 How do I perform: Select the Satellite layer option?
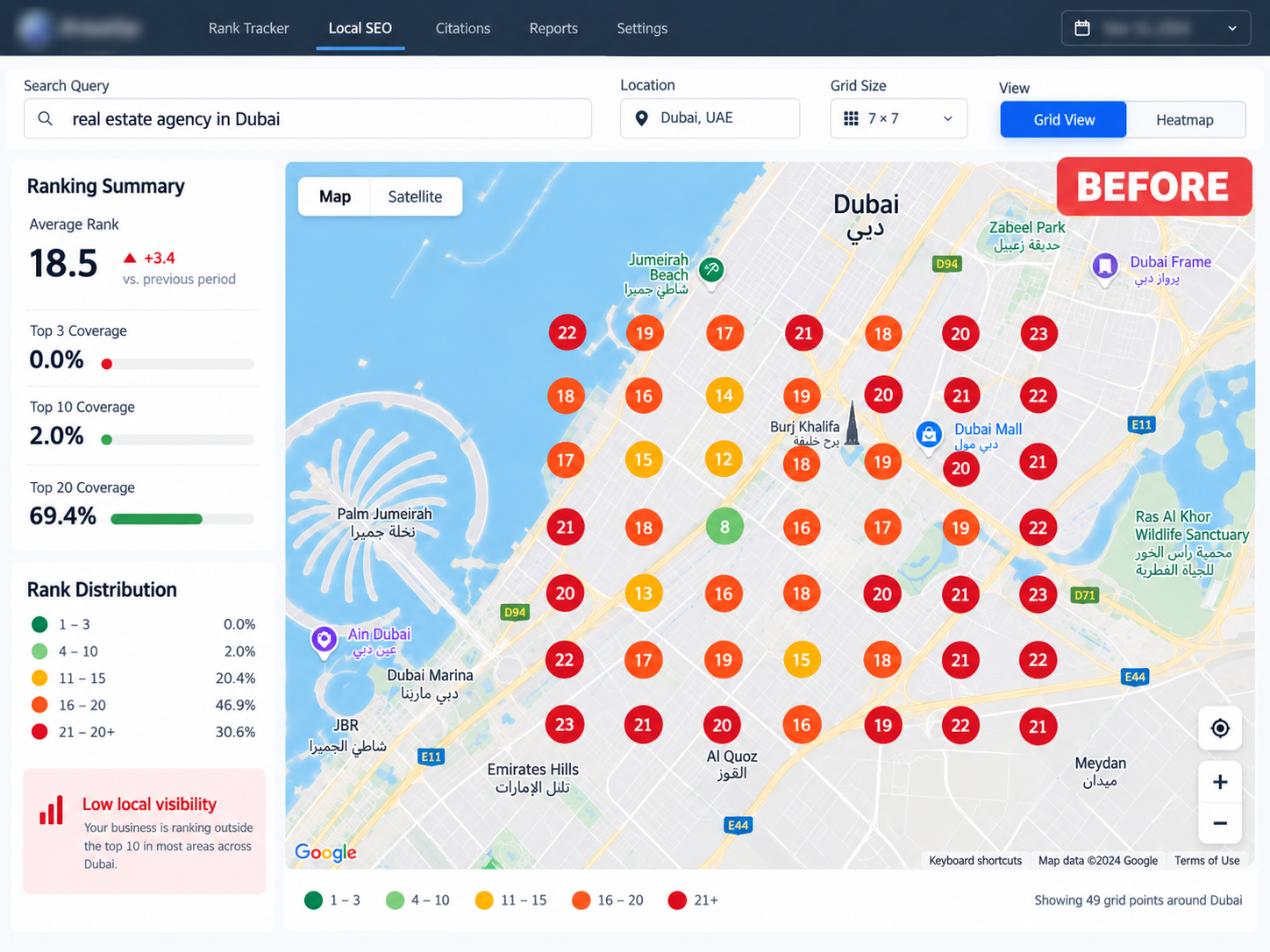tap(415, 196)
